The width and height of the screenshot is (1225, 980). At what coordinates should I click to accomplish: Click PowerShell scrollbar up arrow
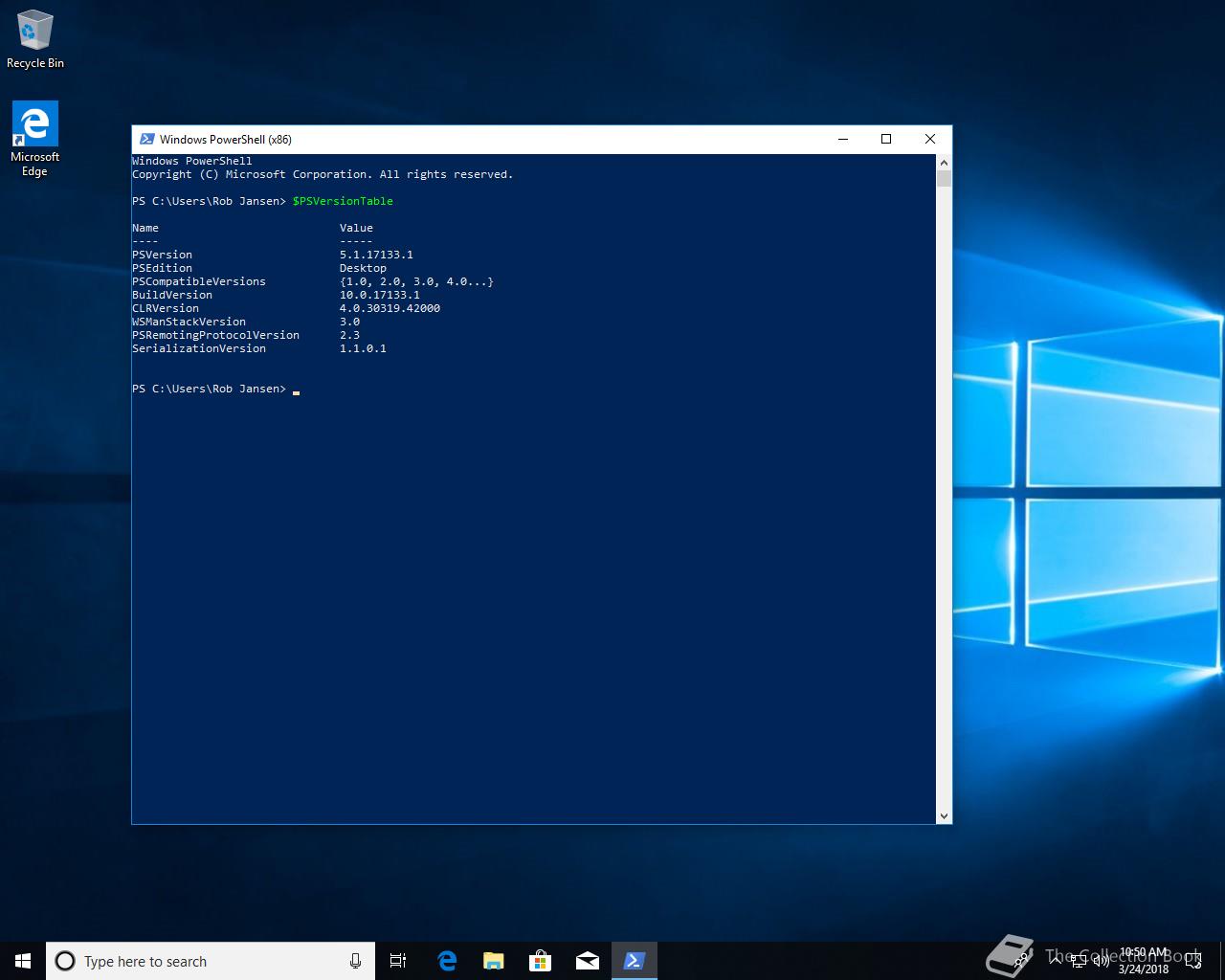pyautogui.click(x=944, y=162)
